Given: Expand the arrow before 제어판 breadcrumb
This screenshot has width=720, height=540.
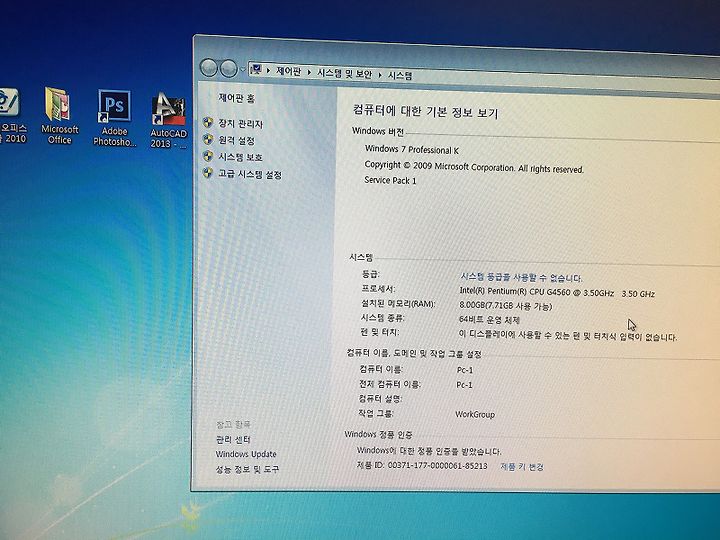Looking at the screenshot, I should [x=269, y=70].
